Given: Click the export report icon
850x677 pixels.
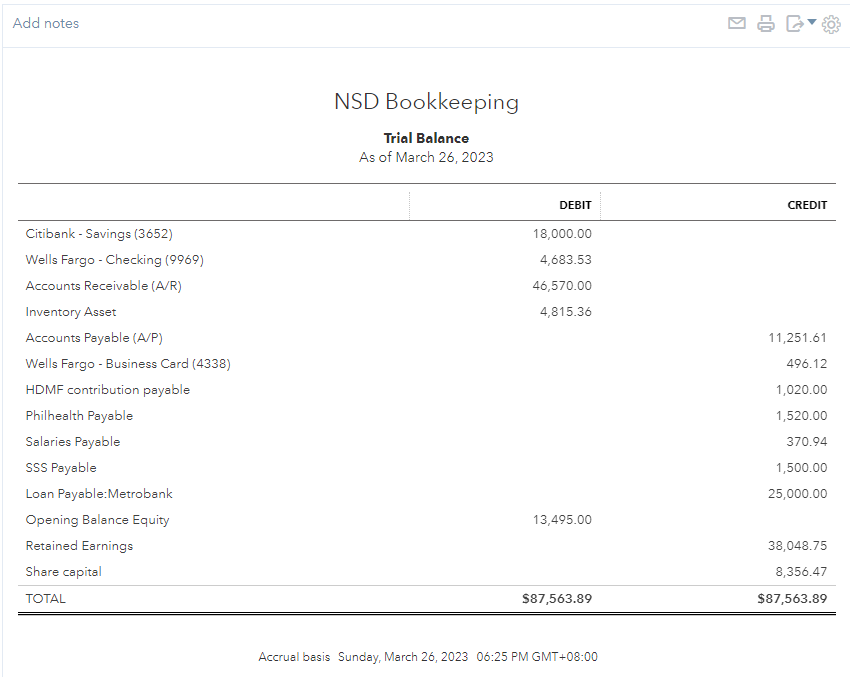Looking at the screenshot, I should point(795,24).
